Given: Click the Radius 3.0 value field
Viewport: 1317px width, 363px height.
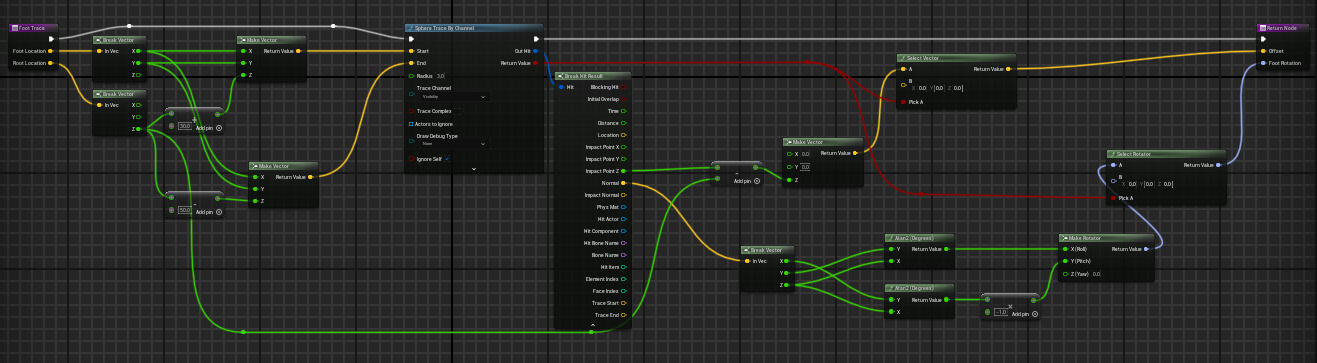Looking at the screenshot, I should (x=441, y=75).
